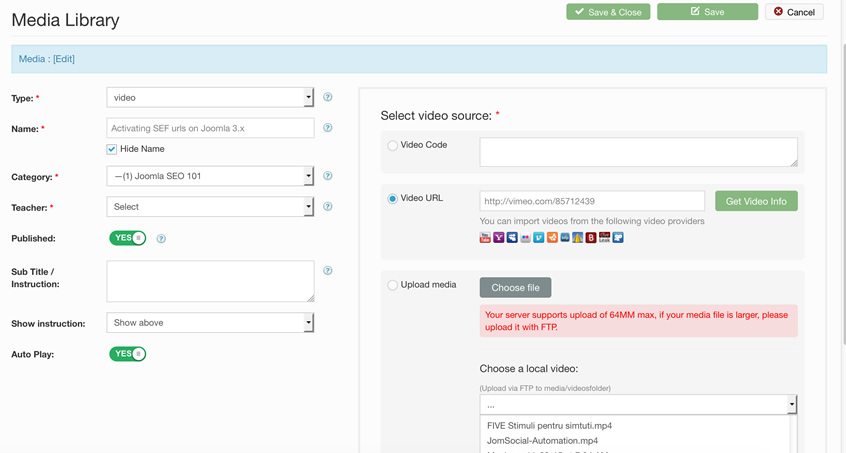Click into the Sub Title / Instruction textarea
Image resolution: width=846 pixels, height=453 pixels.
(210, 282)
